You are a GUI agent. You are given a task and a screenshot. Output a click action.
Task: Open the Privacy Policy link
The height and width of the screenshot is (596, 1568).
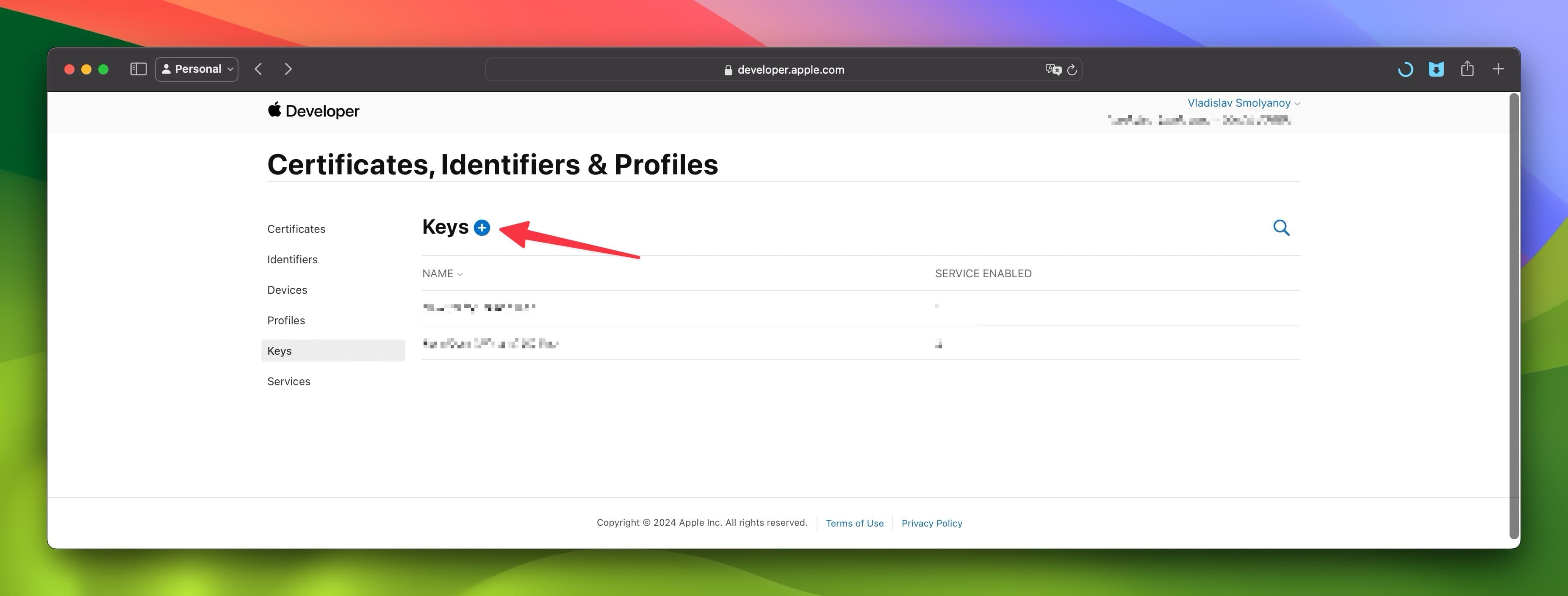pos(932,523)
